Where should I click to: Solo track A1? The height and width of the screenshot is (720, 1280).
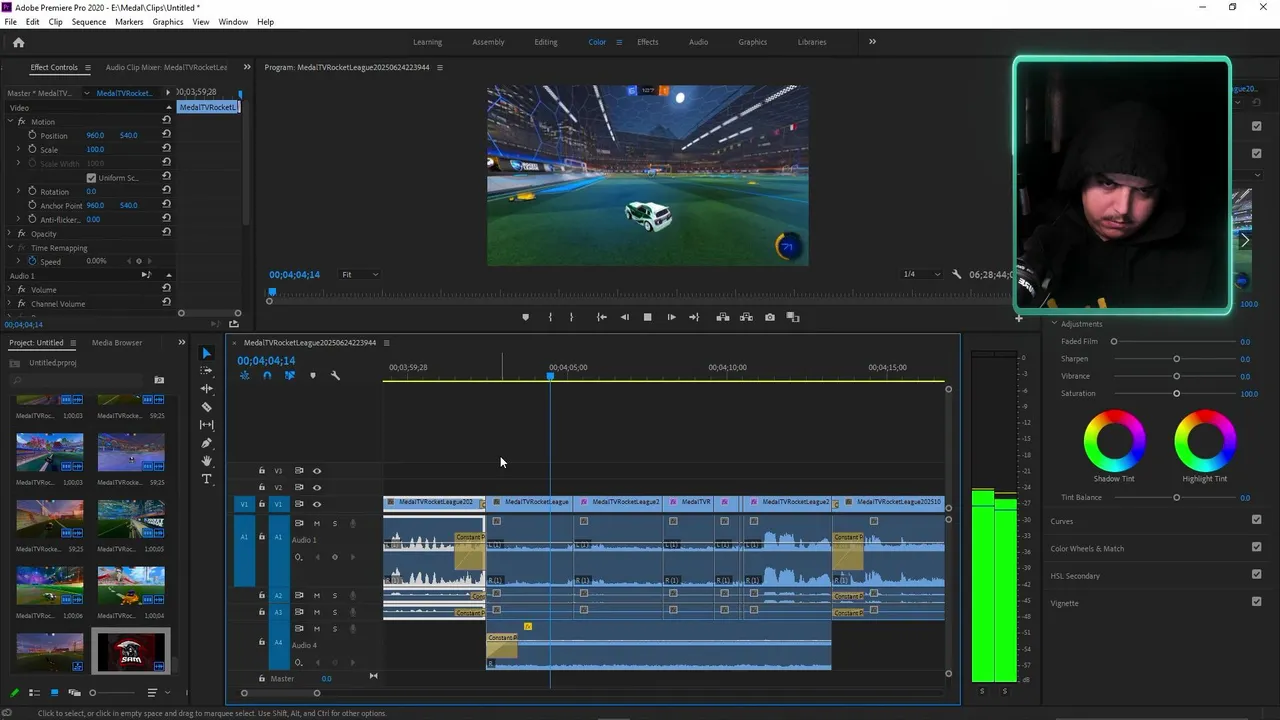(334, 523)
